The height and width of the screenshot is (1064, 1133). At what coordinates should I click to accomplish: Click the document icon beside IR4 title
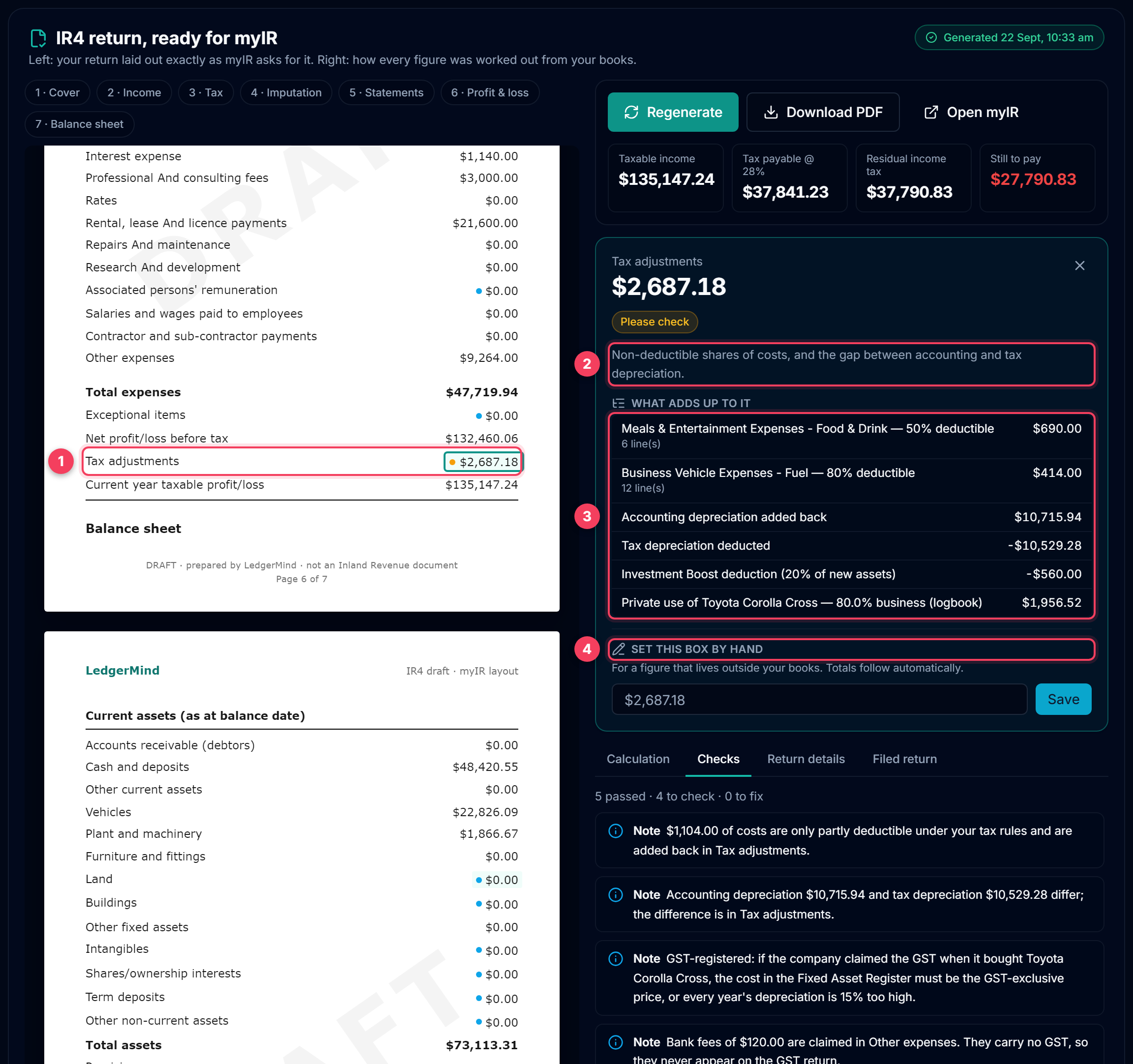pos(38,38)
